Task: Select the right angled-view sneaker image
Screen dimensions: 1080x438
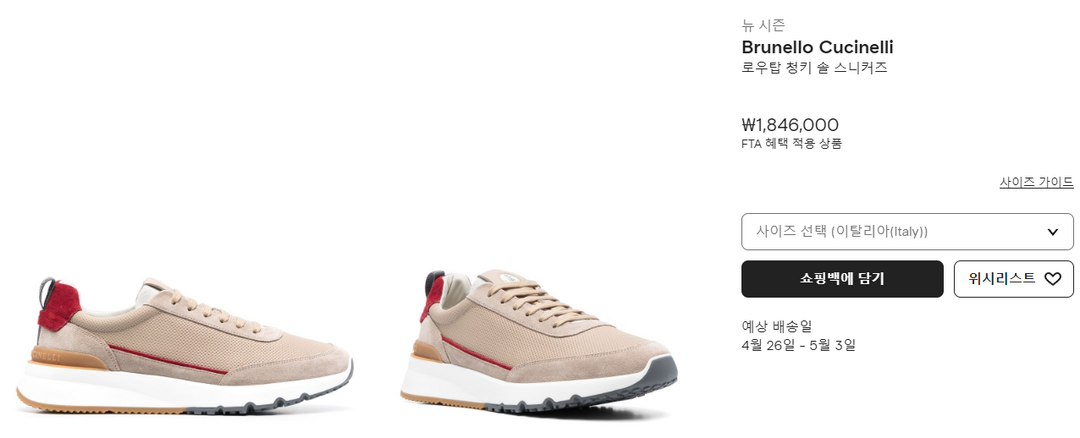Action: (539, 344)
